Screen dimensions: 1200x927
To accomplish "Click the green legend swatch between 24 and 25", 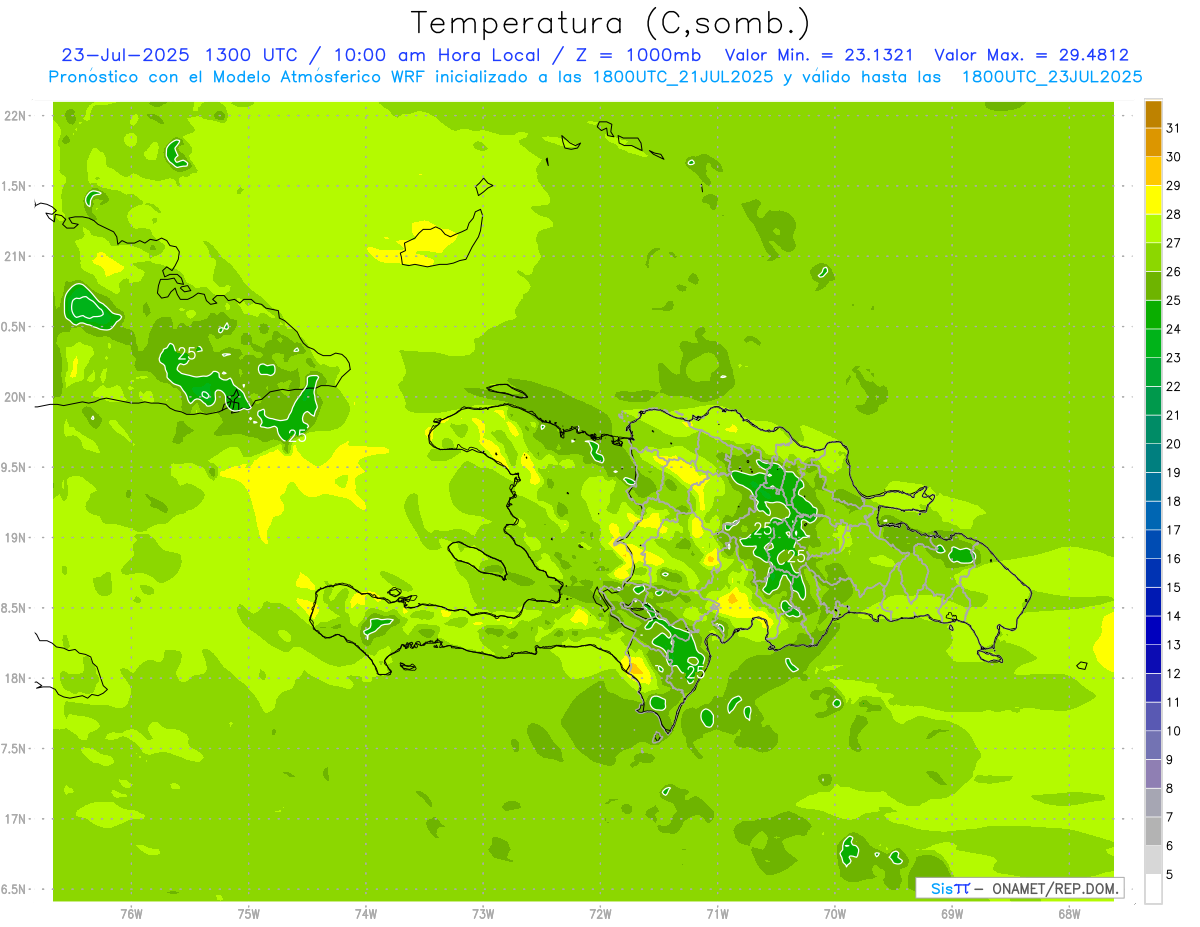I will tap(1153, 315).
